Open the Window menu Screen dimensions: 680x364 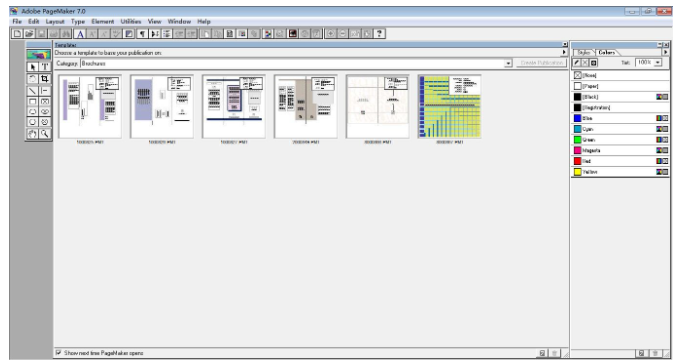pos(180,21)
